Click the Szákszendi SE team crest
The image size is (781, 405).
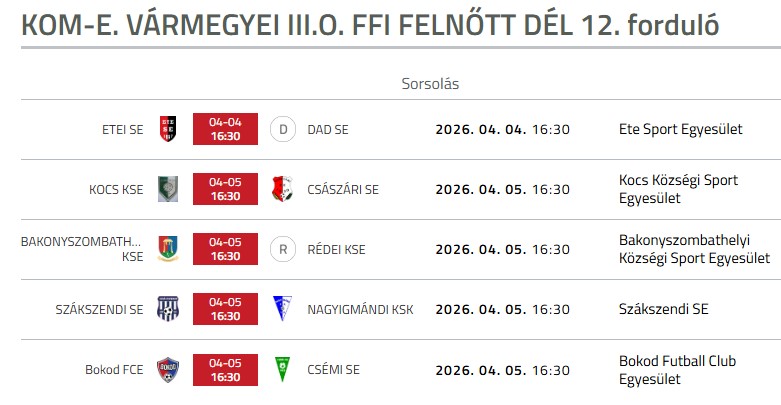[x=168, y=309]
